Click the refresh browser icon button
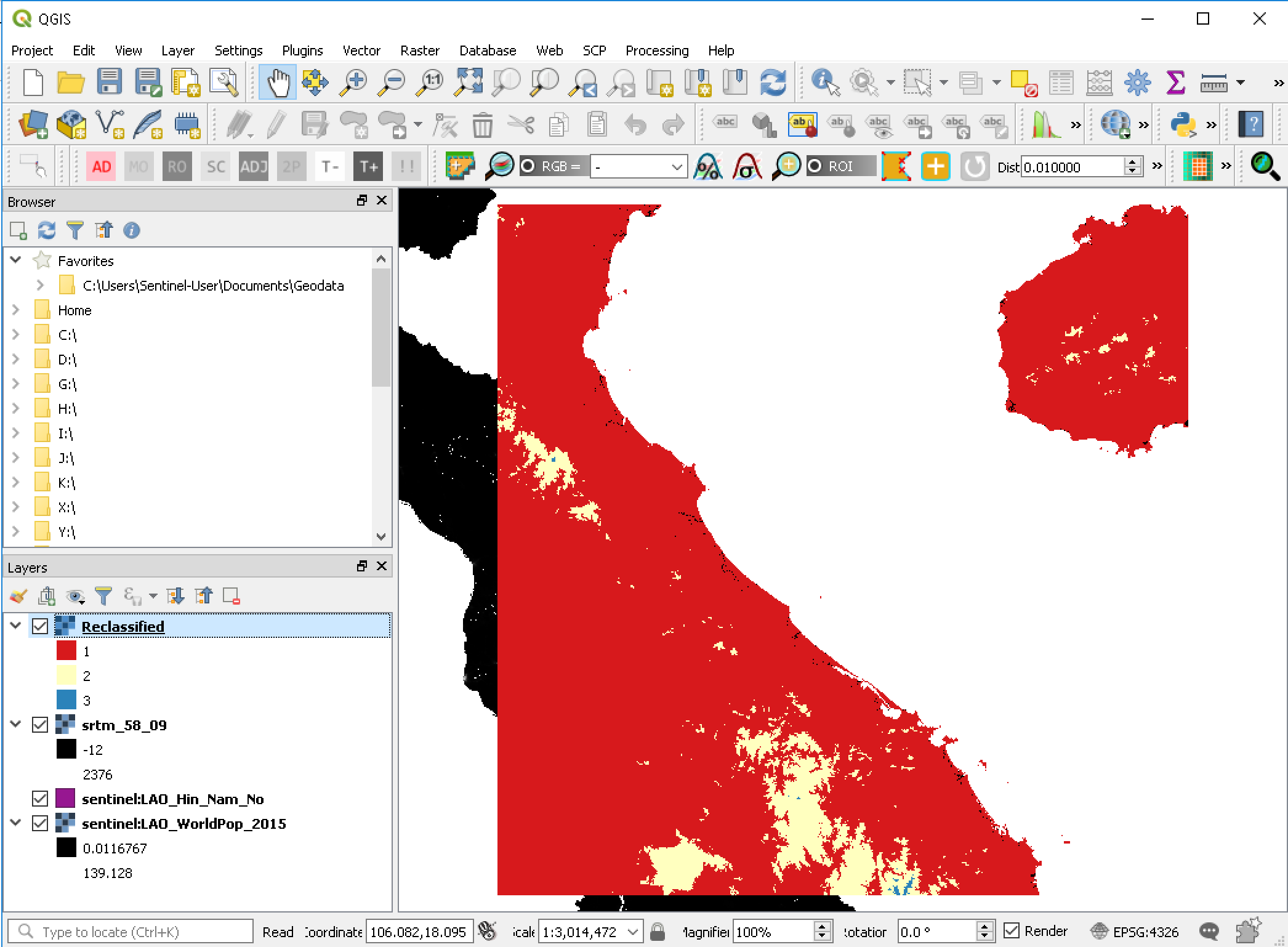The image size is (1288, 947). coord(46,230)
